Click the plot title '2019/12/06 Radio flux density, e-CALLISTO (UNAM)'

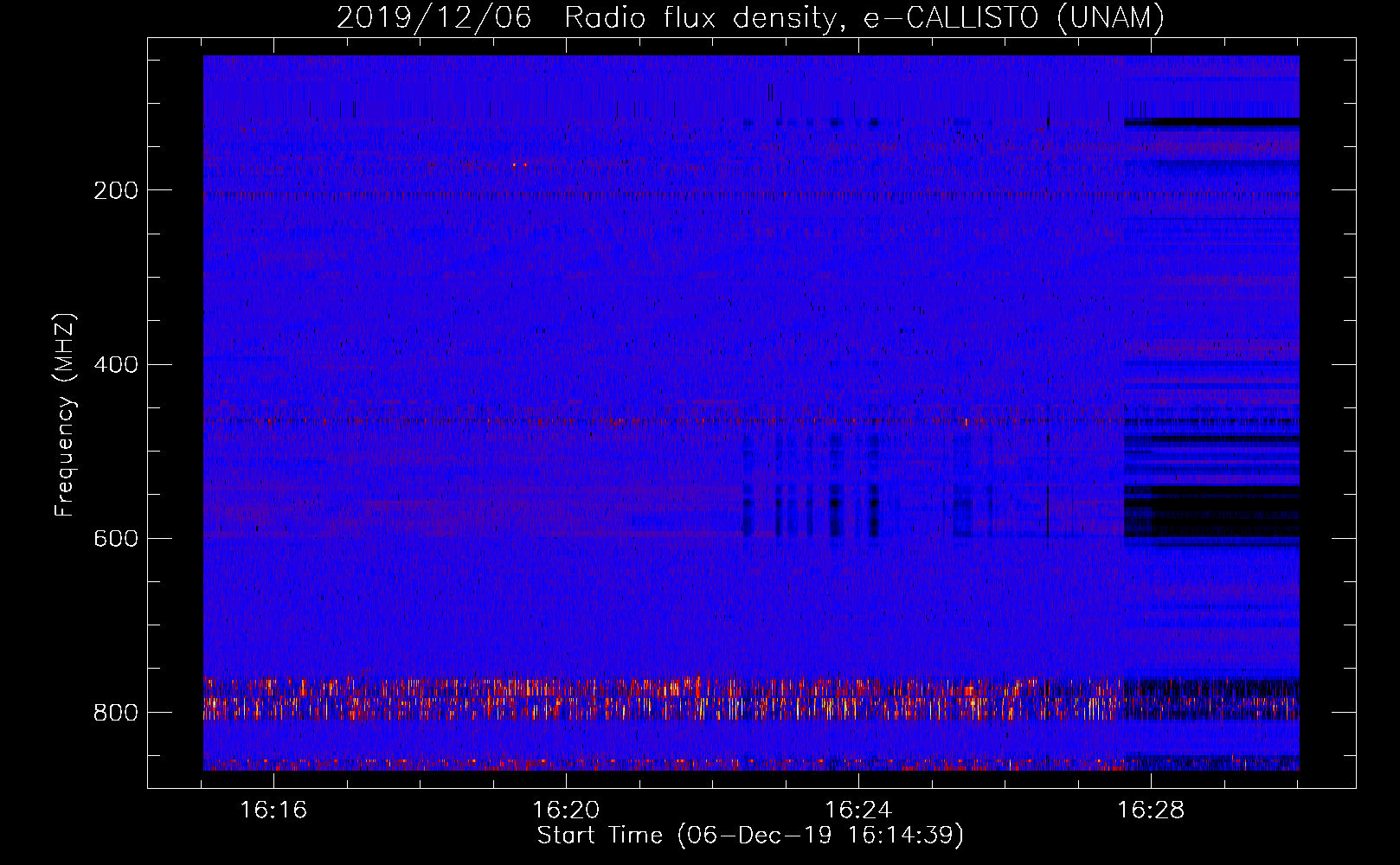(x=750, y=17)
